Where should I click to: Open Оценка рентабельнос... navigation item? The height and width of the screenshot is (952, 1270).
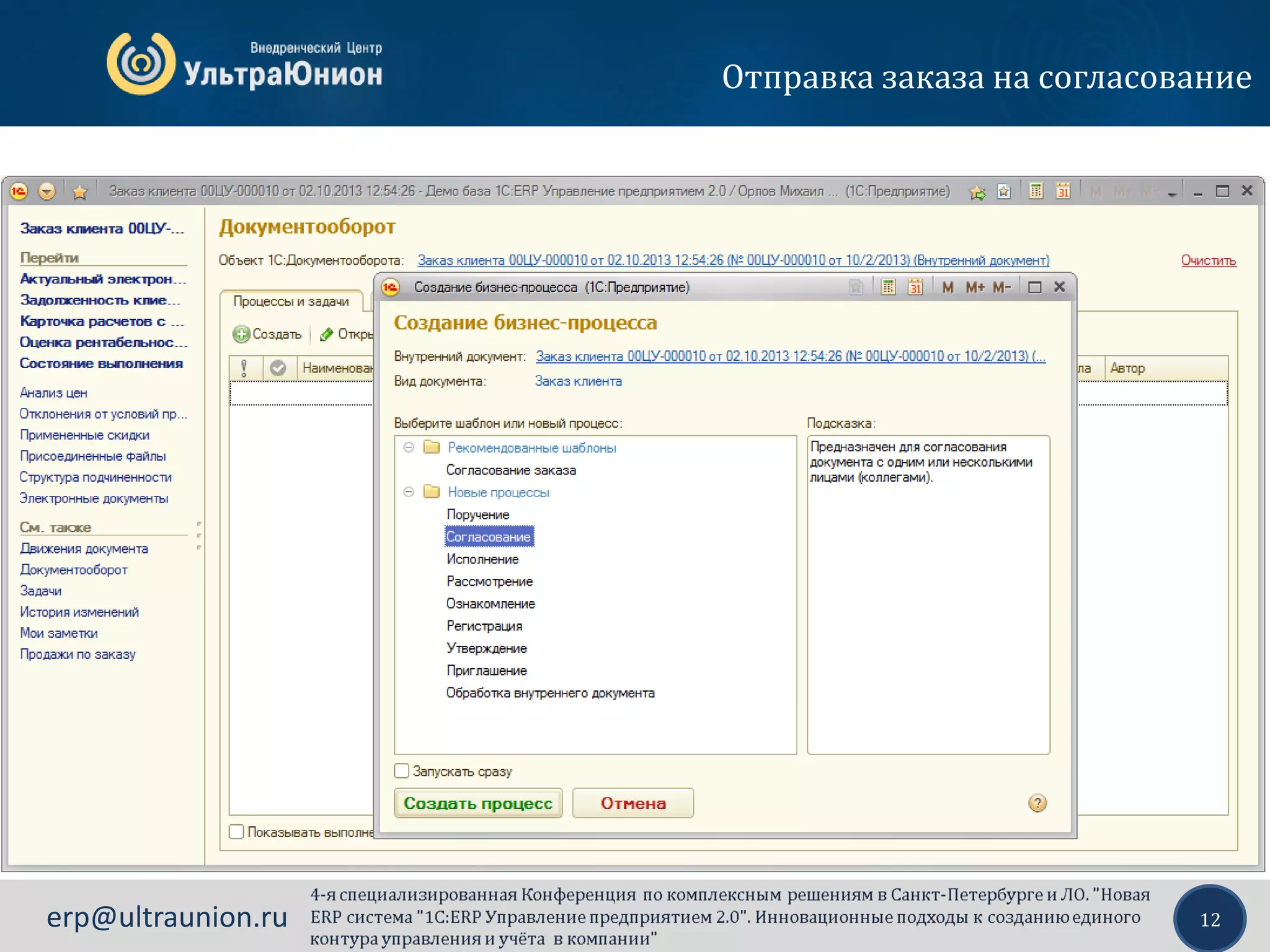click(x=103, y=342)
